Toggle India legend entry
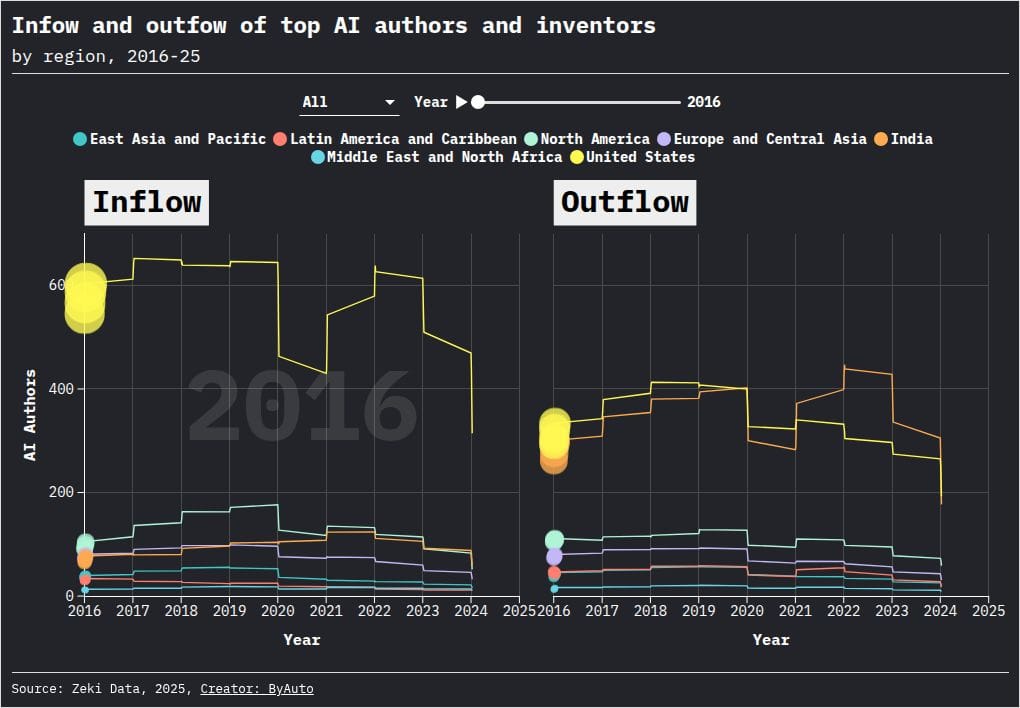Viewport: 1020px width, 708px height. click(x=904, y=139)
